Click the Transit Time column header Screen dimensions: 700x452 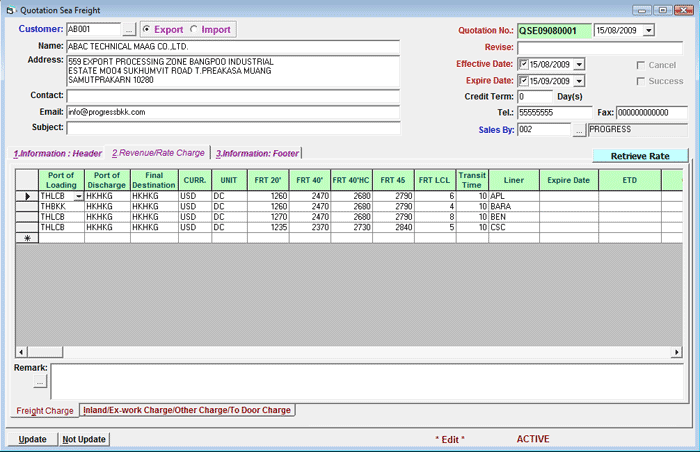tap(472, 180)
